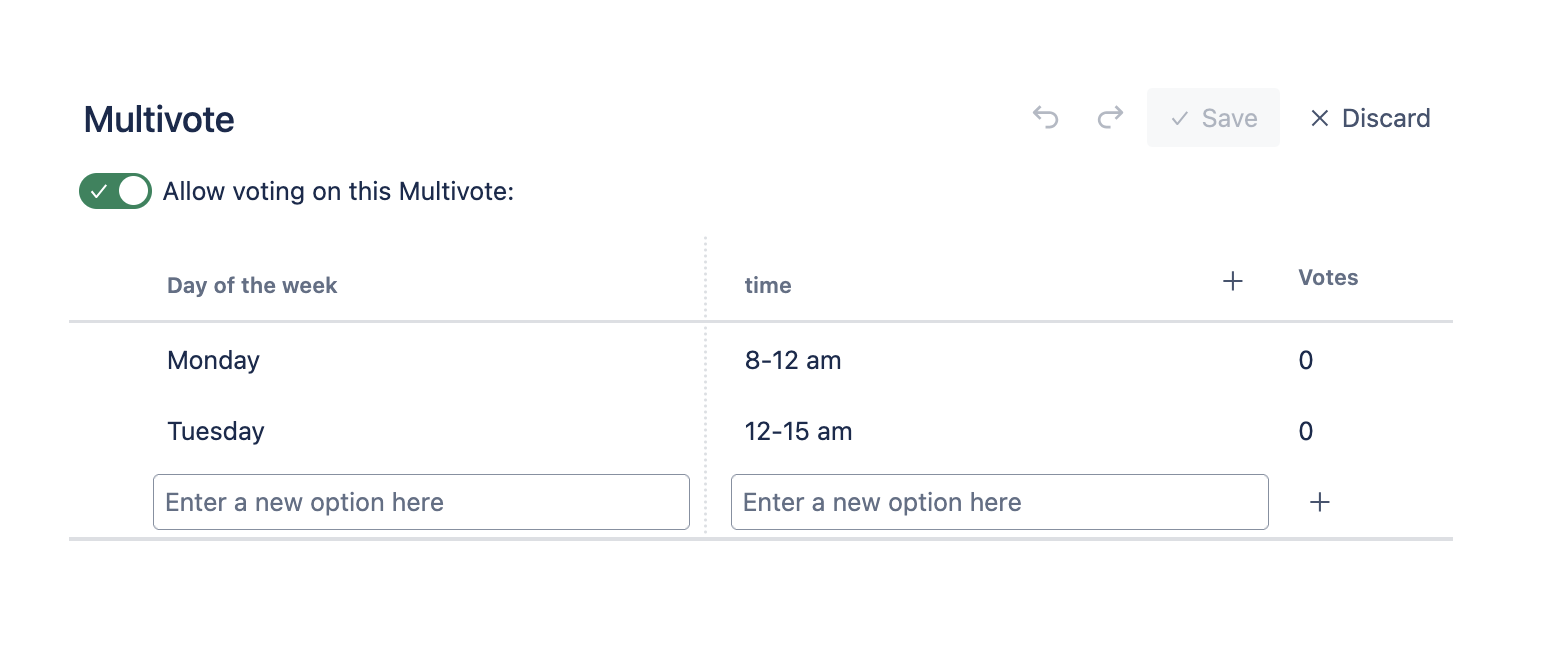Disable the Allow voting toggle switch
The image size is (1554, 660).
[115, 191]
